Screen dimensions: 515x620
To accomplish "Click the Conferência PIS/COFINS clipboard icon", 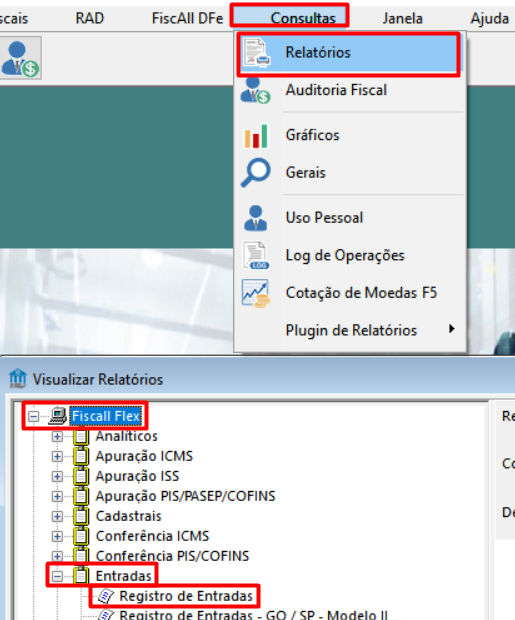I will (81, 556).
